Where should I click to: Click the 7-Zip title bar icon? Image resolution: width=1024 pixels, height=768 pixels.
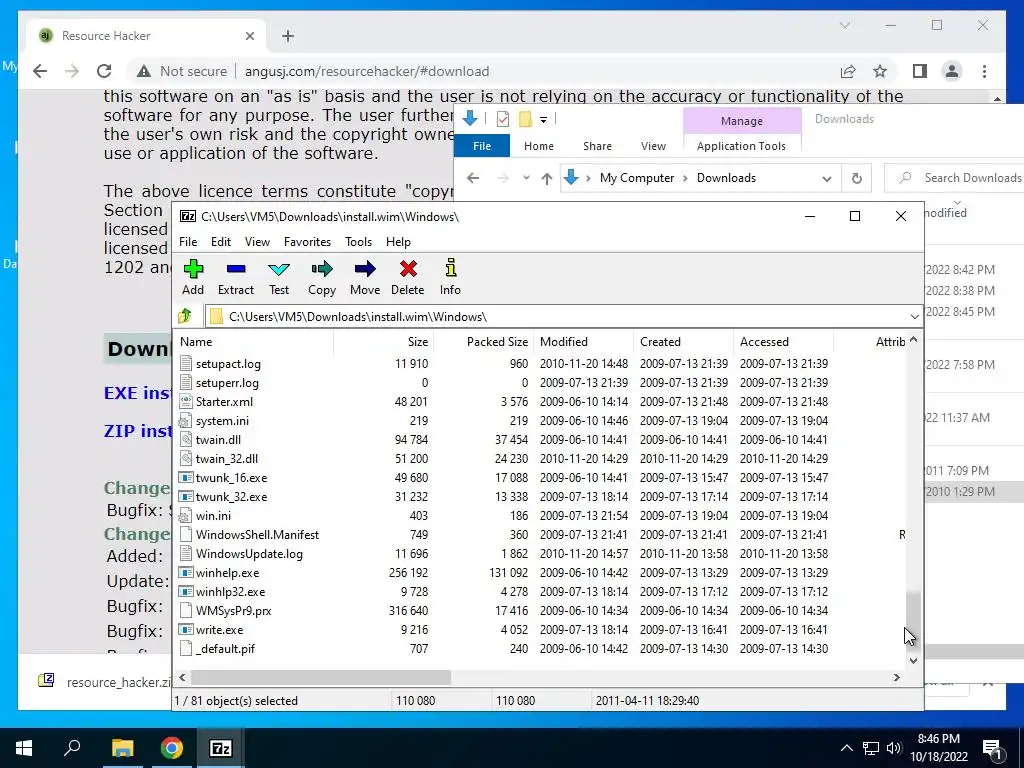point(188,216)
